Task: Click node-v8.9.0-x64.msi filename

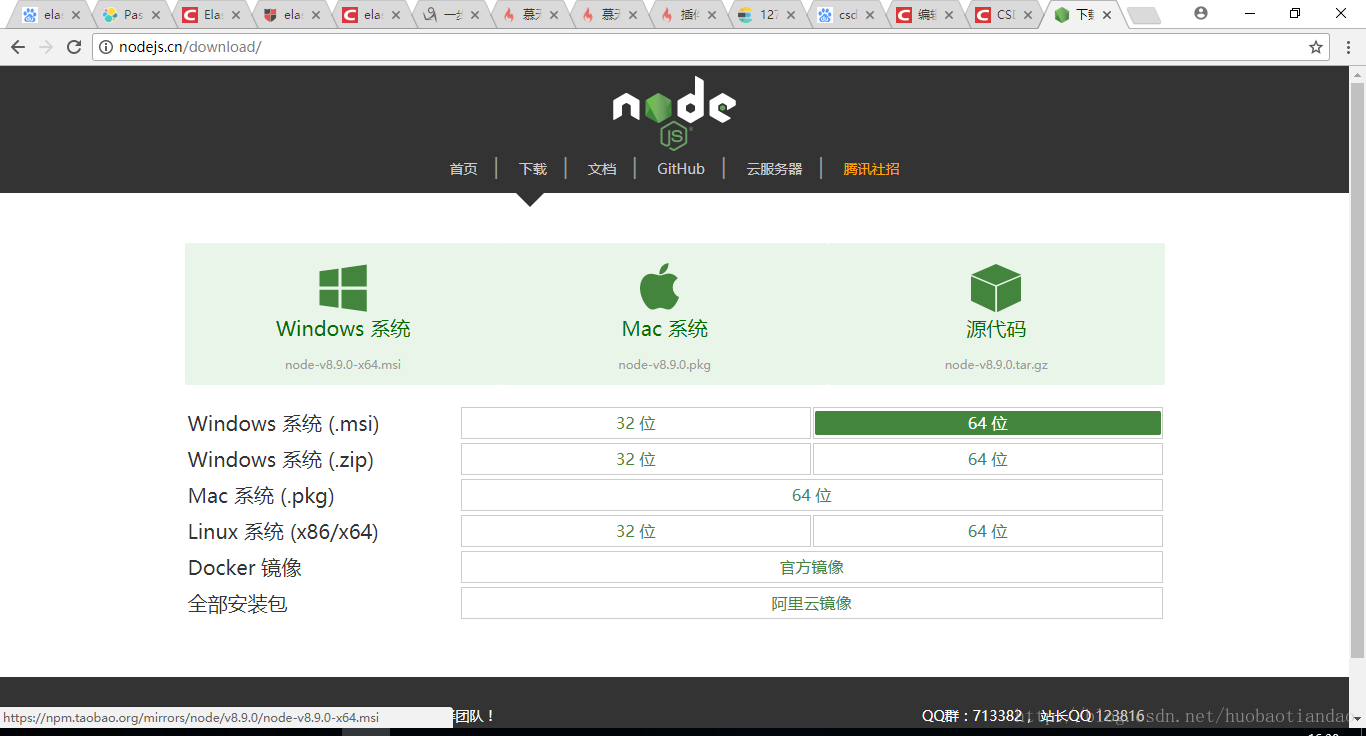Action: pos(343,365)
